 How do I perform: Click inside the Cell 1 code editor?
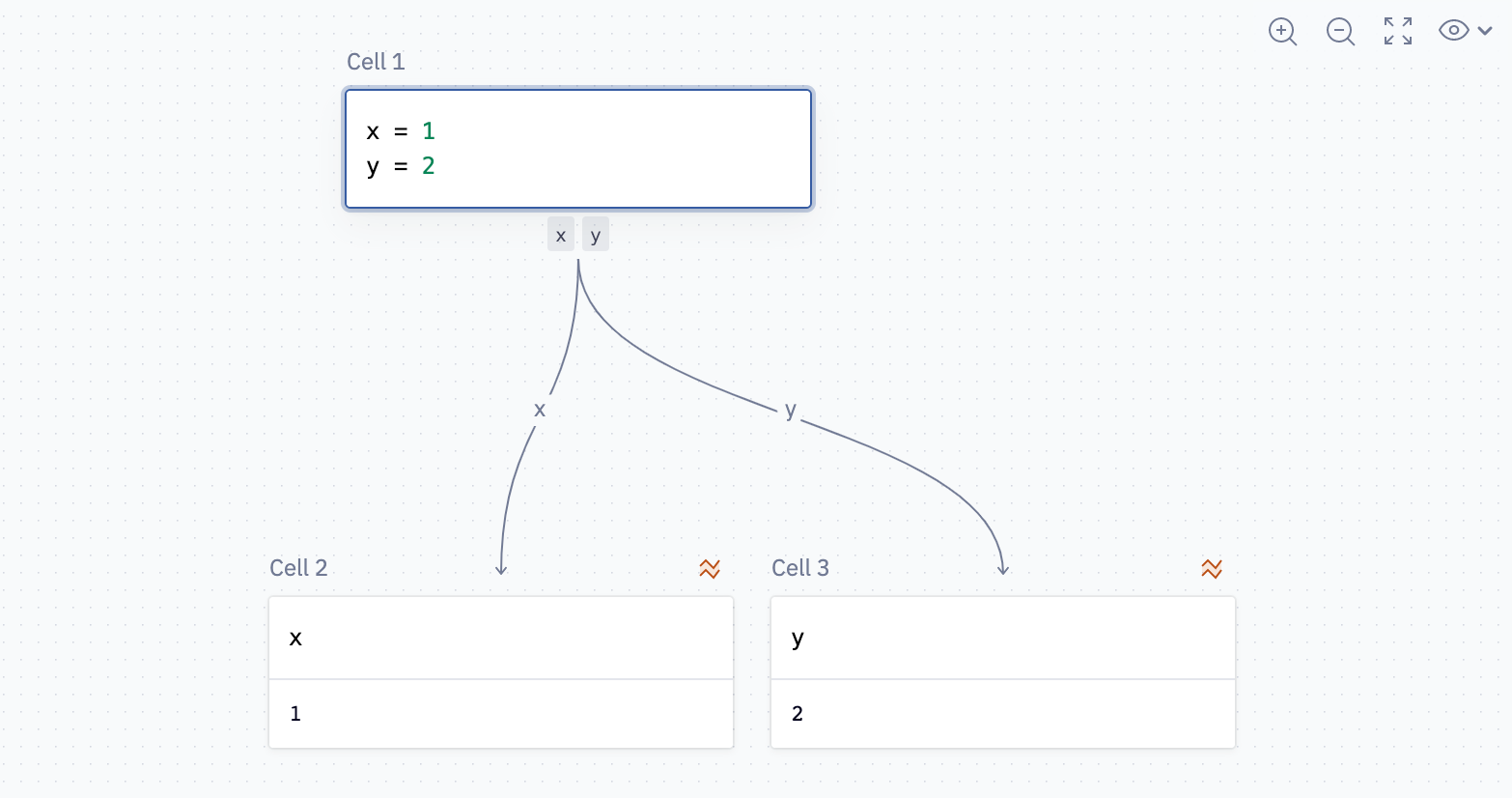(578, 149)
